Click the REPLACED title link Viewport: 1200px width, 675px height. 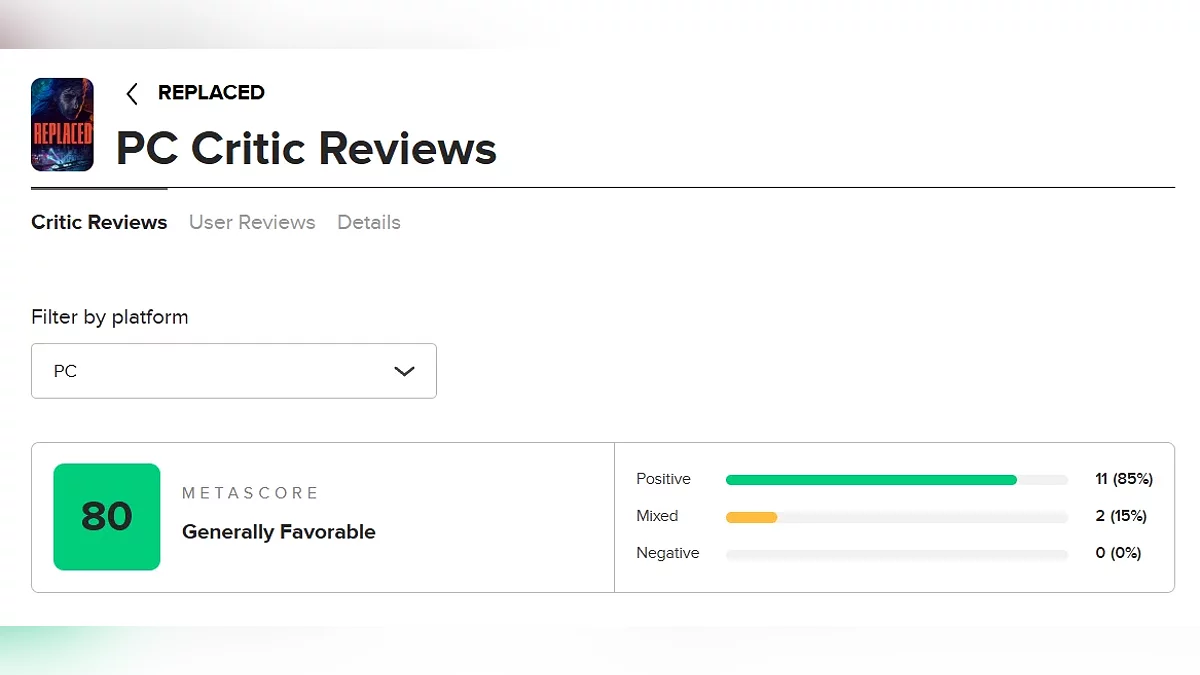(211, 92)
